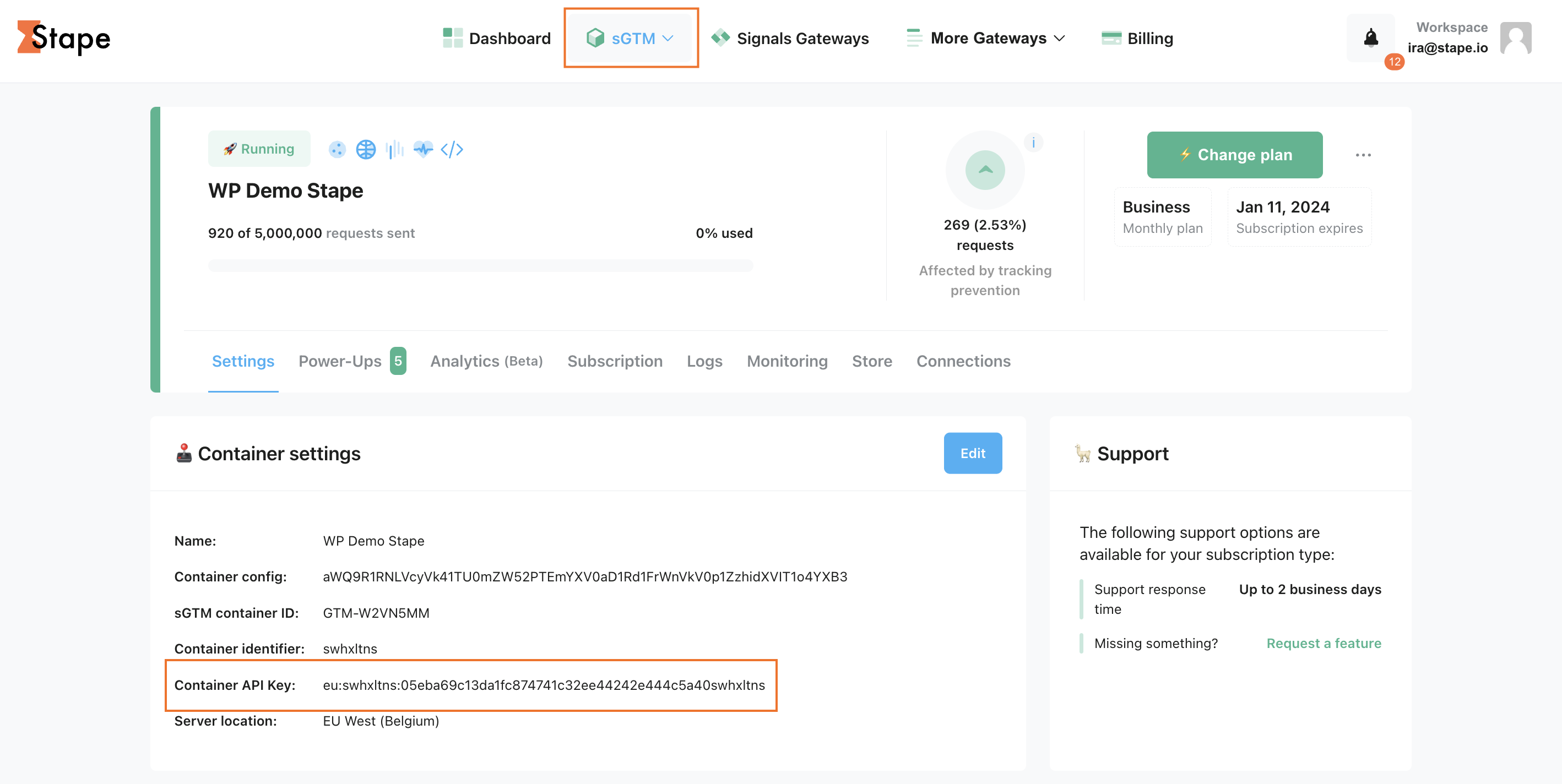Screen dimensions: 1562x784
Task: Click EU West (Belgium) server location
Action: click(381, 721)
